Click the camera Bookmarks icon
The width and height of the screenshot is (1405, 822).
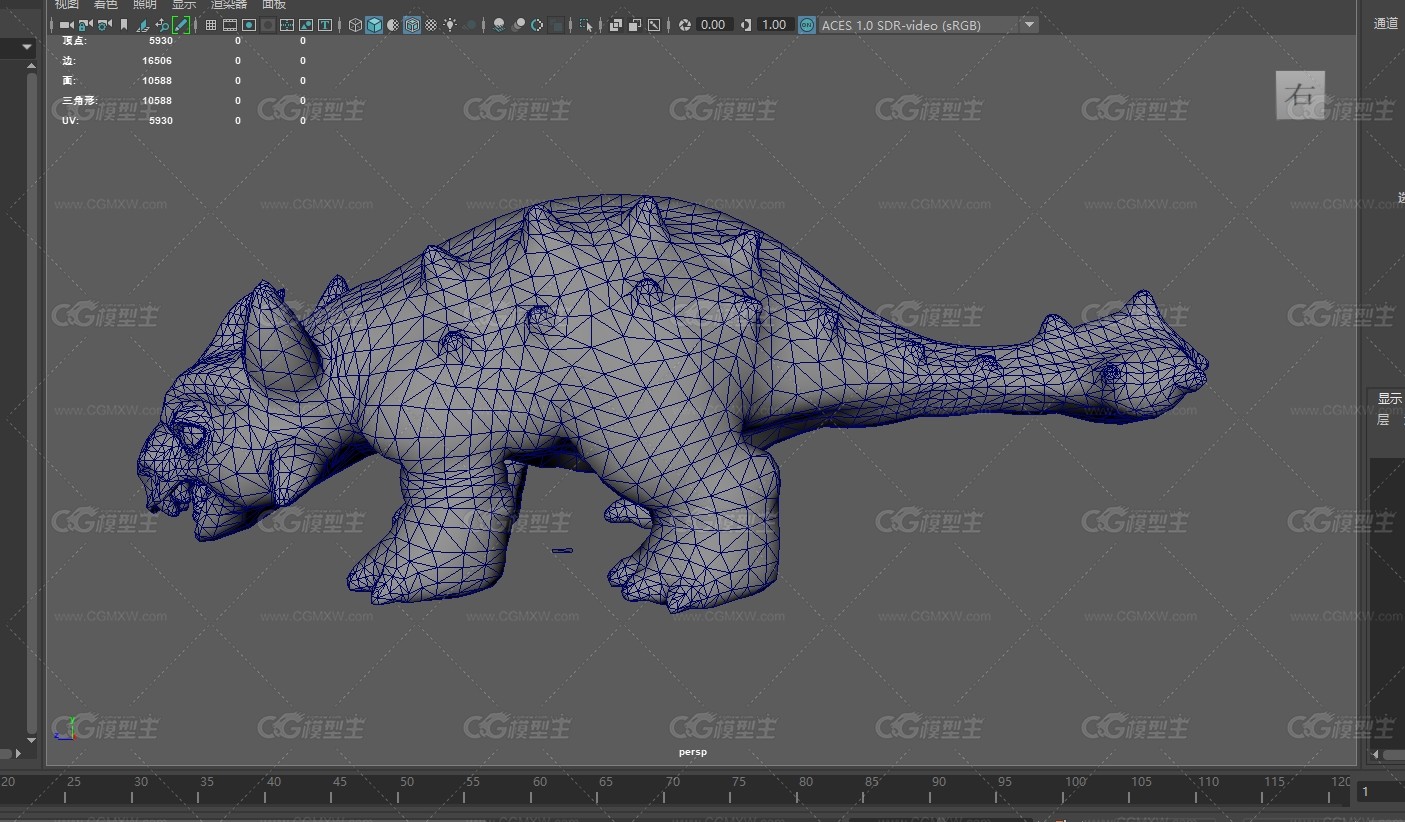coord(124,25)
